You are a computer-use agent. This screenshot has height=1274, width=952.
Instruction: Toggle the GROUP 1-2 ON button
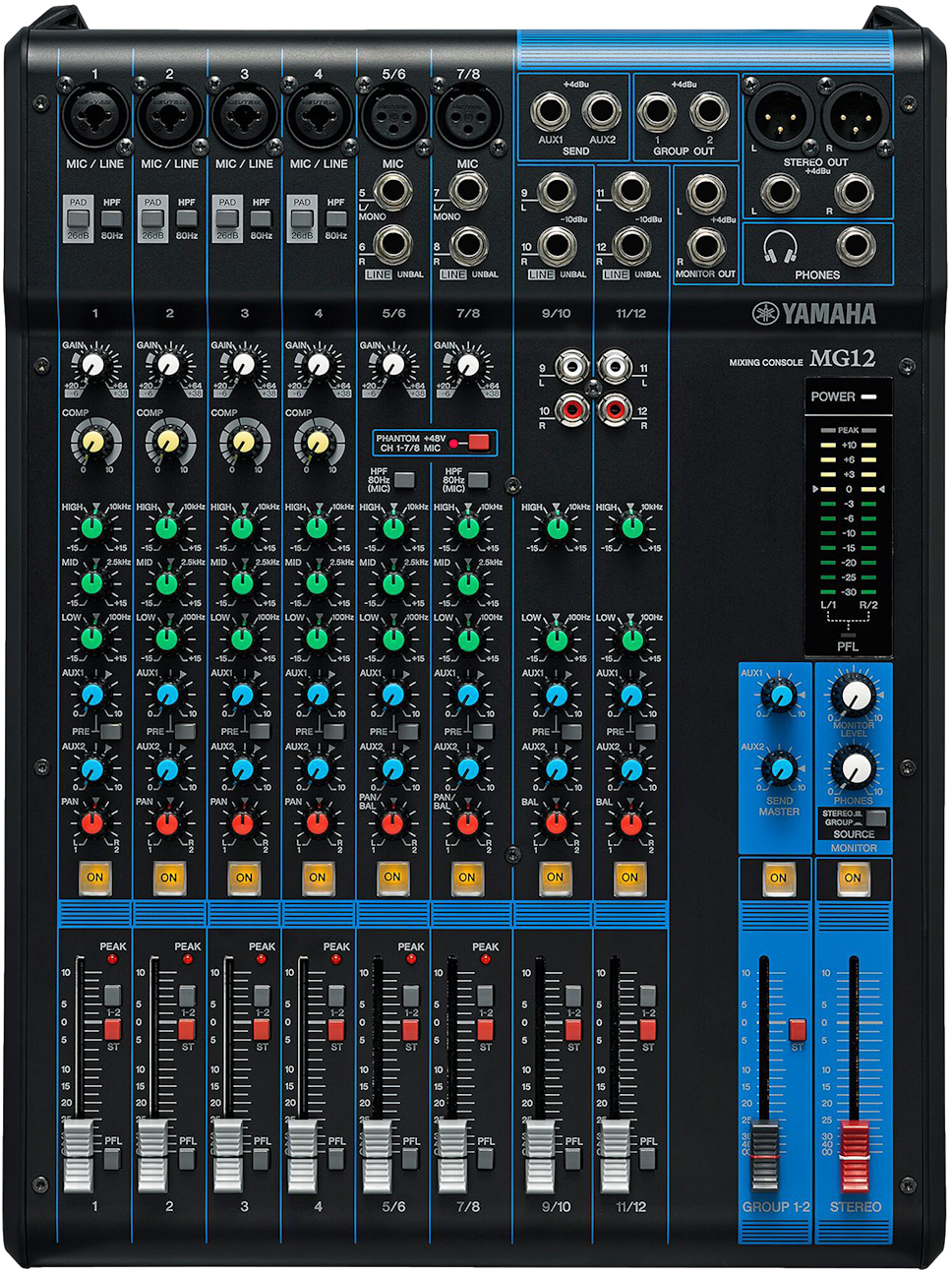point(778,878)
